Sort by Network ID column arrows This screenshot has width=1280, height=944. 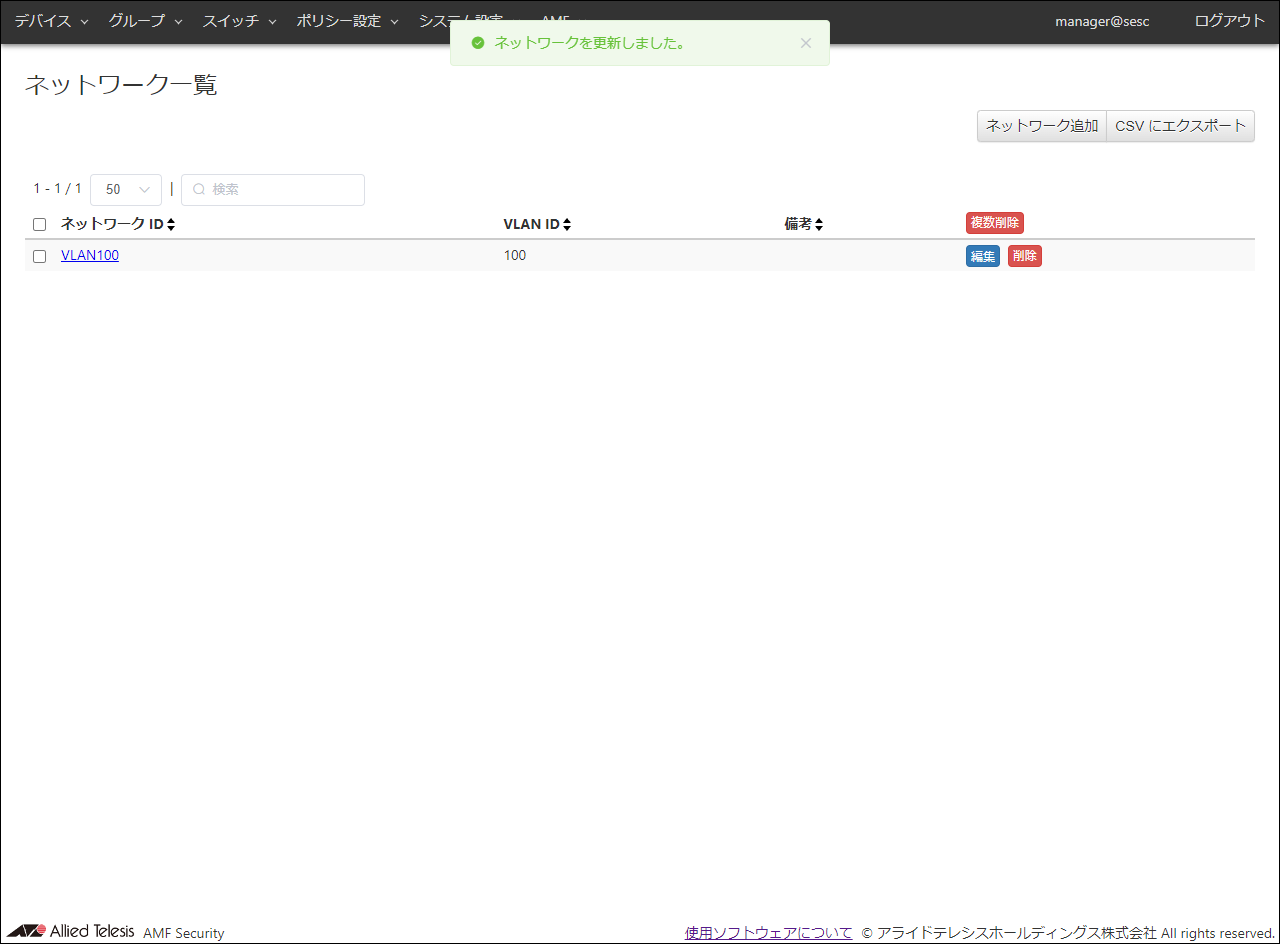(171, 225)
